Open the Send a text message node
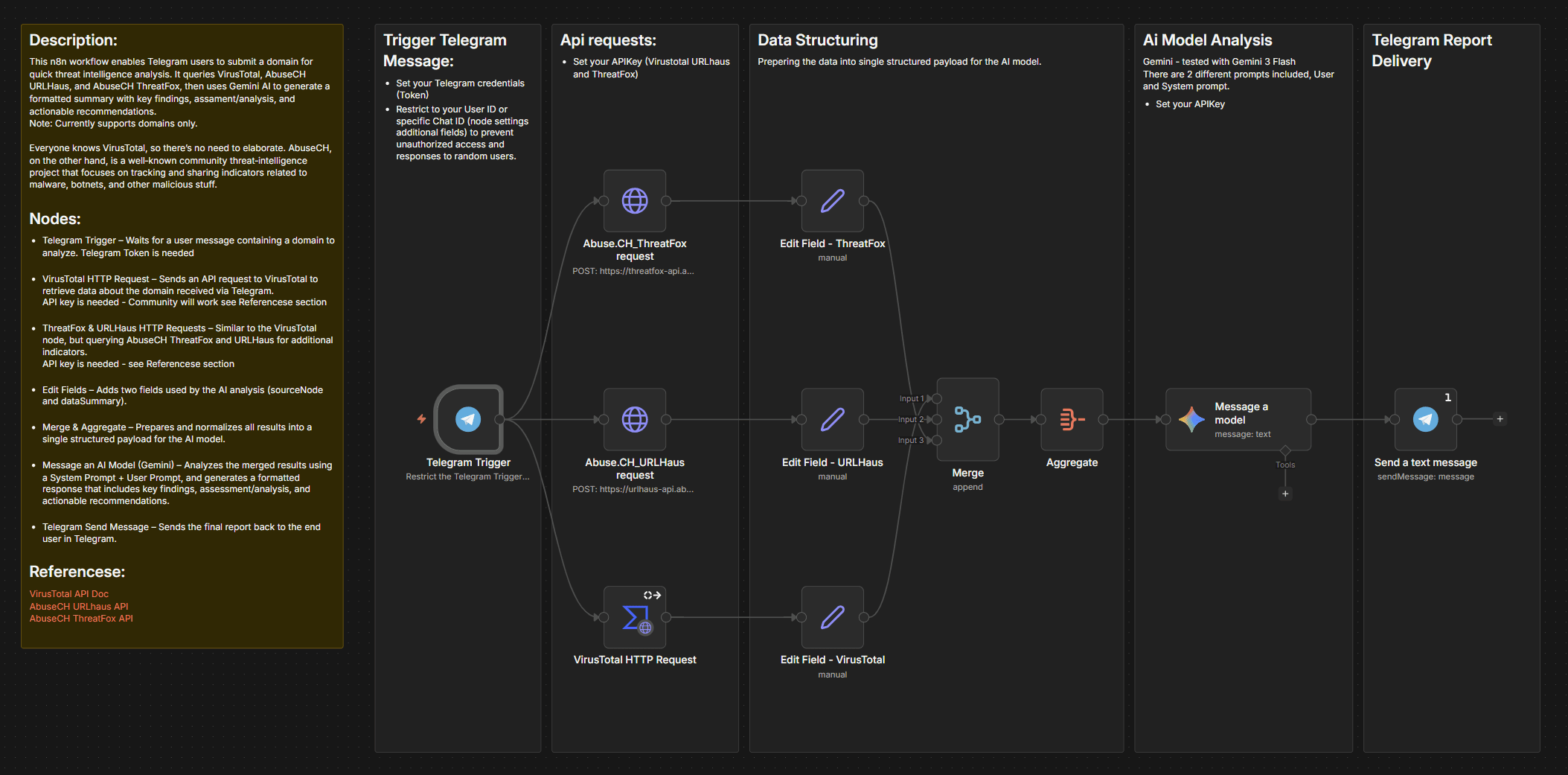The height and width of the screenshot is (775, 1568). (1425, 419)
